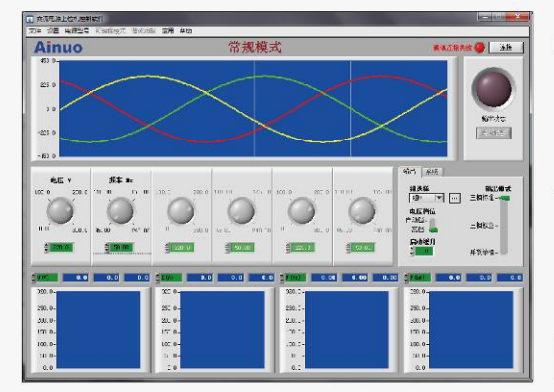Click the frequency Hz knob
Image resolution: width=554 pixels, height=392 pixels.
click(120, 211)
